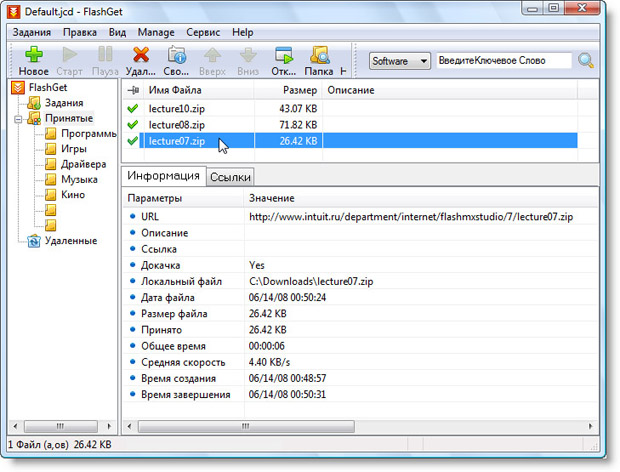This screenshot has height=472, width=620.
Task: Click the info panel horizontal scrollbar thumb
Action: (x=246, y=426)
